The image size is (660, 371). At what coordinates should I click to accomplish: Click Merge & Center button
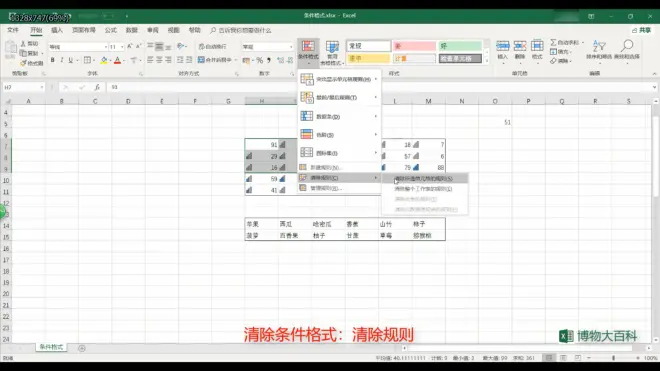(x=215, y=60)
